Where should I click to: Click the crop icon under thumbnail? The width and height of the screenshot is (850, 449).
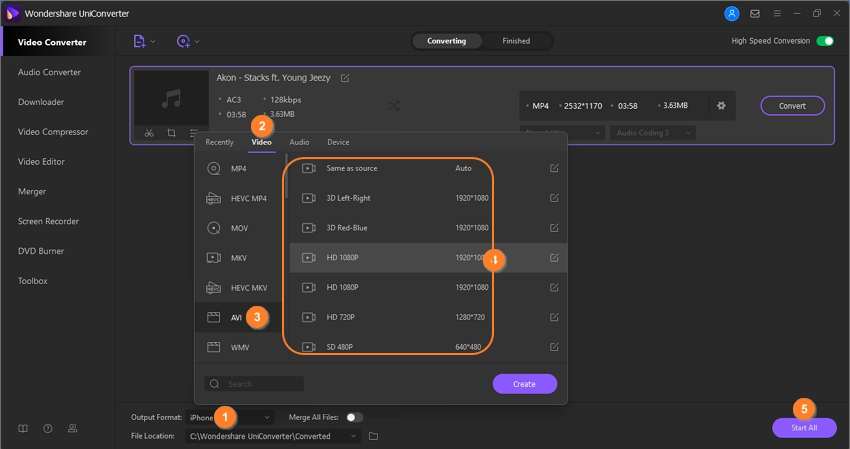point(171,133)
